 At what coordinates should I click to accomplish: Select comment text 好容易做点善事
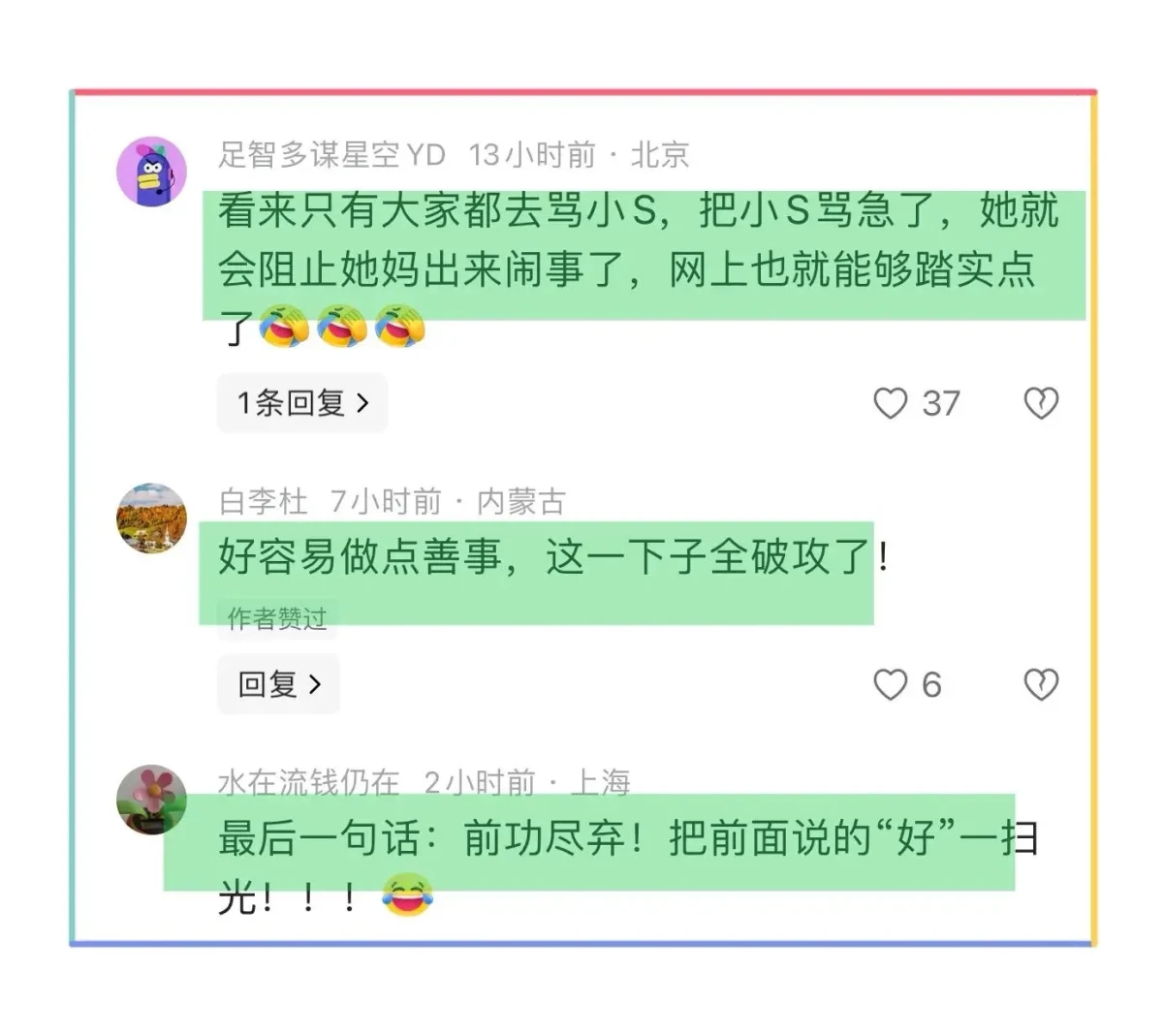tap(553, 557)
